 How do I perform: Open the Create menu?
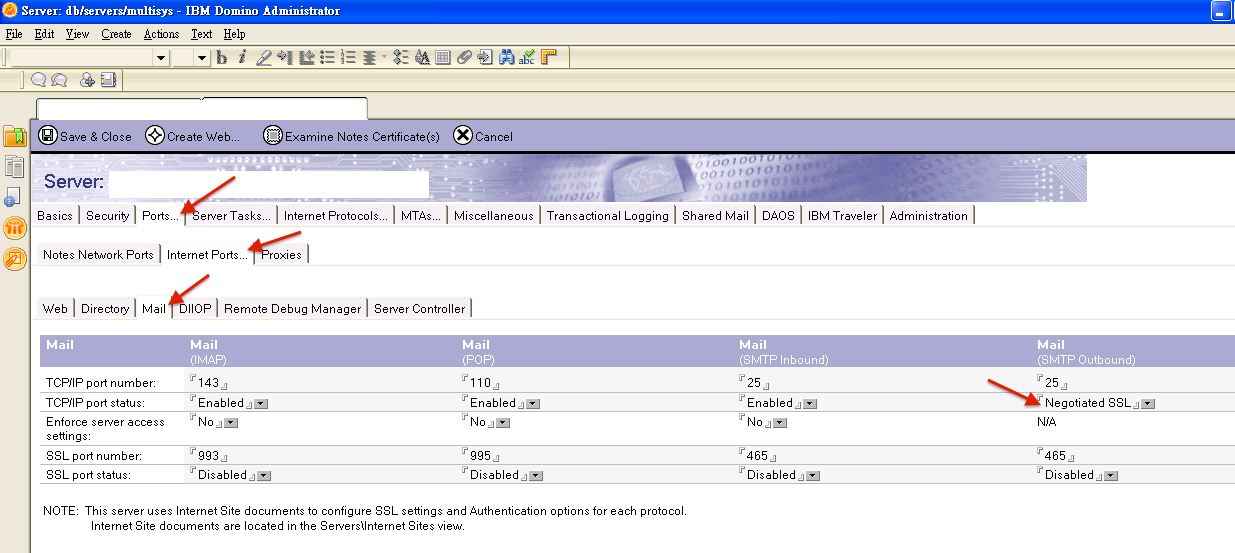(116, 34)
